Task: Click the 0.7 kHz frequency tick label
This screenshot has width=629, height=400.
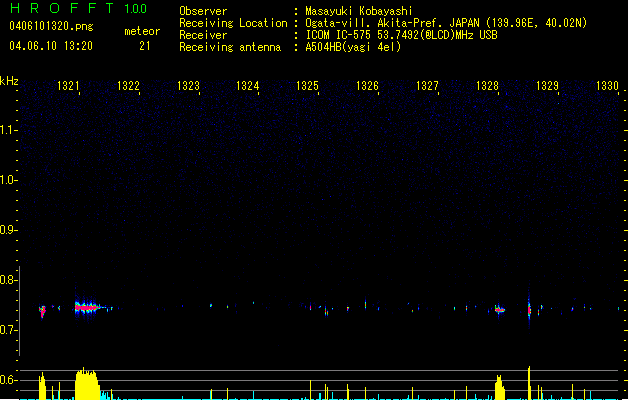Action: tap(8, 330)
